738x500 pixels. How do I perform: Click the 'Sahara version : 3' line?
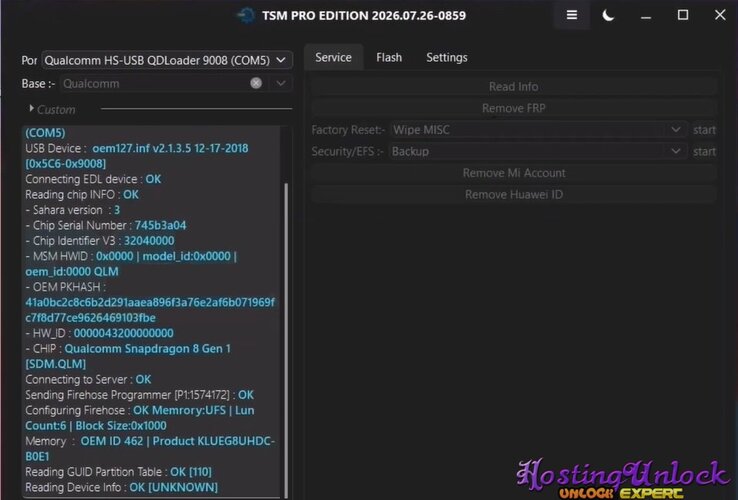tap(73, 210)
